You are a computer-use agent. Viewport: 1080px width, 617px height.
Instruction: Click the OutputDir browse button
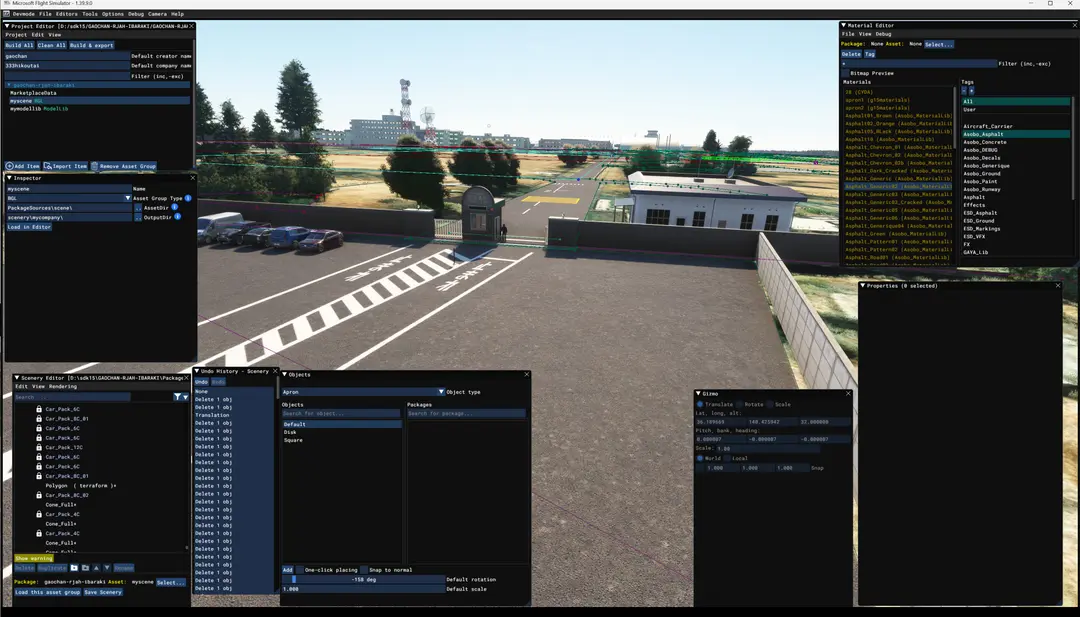coord(138,217)
